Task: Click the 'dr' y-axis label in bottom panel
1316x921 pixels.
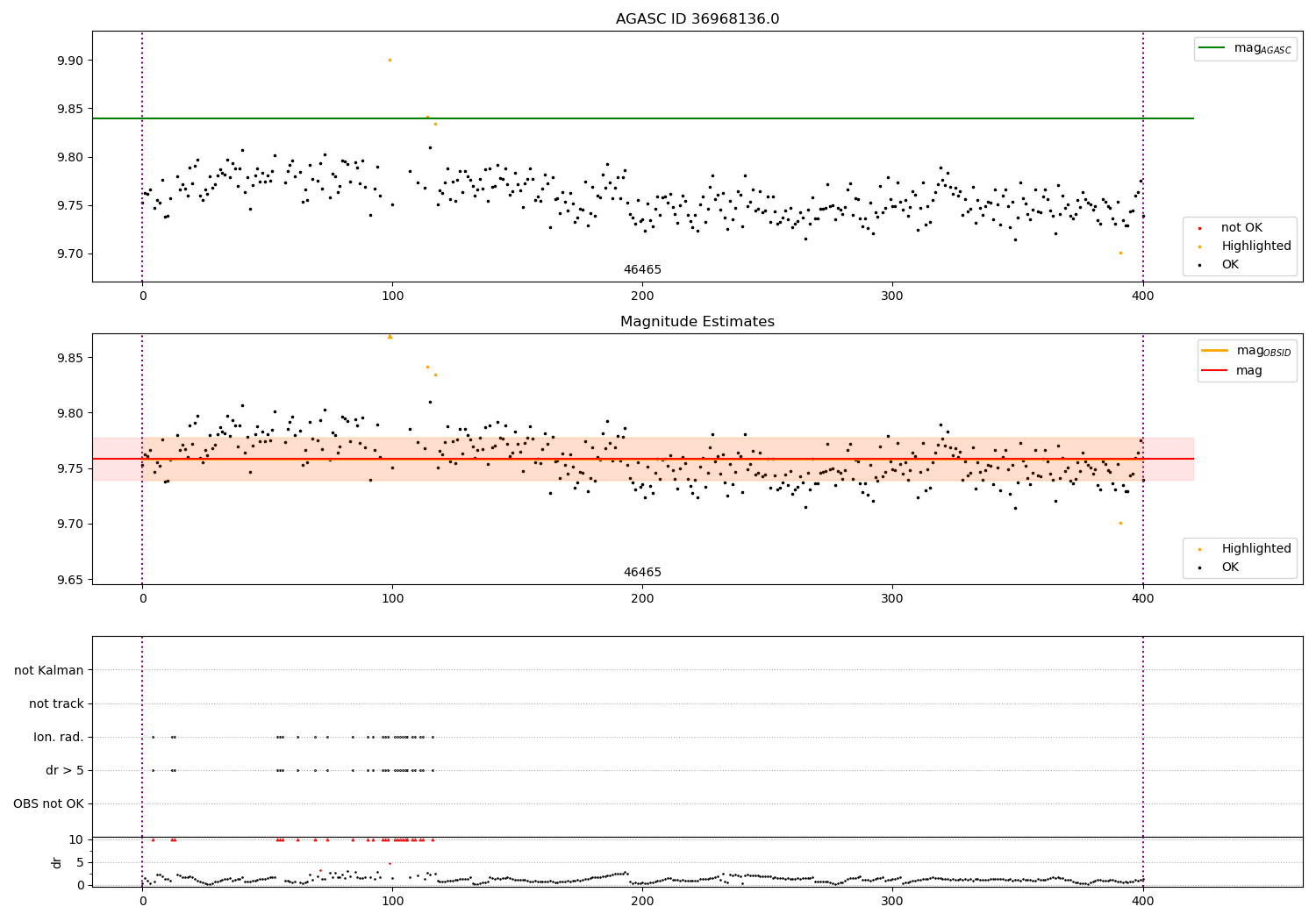Action: (x=57, y=863)
